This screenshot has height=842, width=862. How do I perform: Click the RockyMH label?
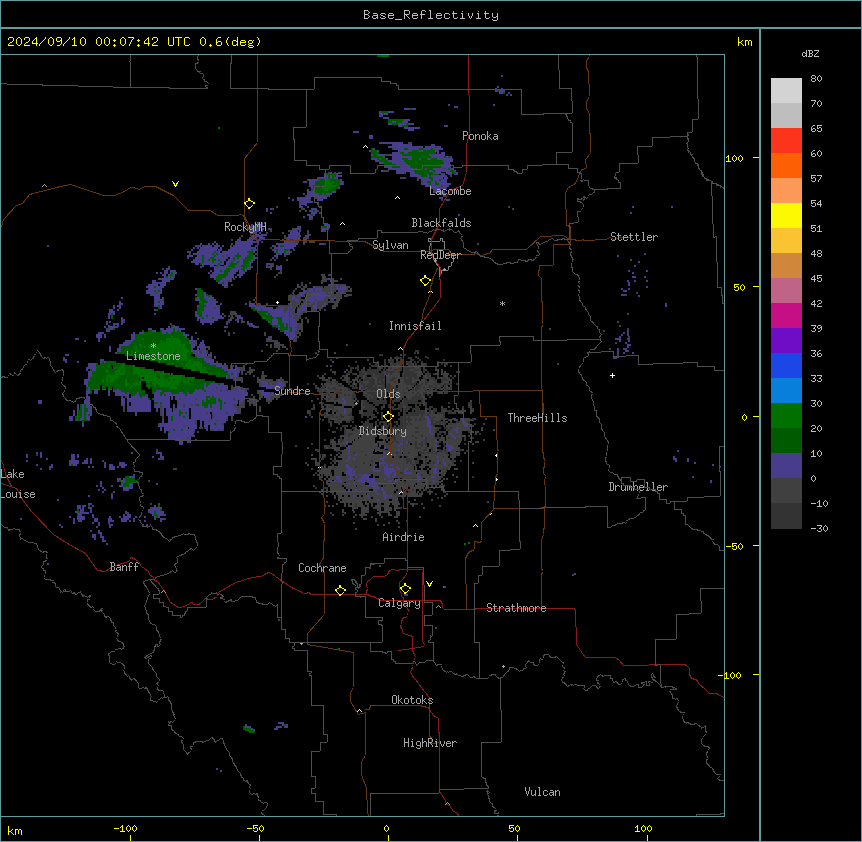click(245, 227)
